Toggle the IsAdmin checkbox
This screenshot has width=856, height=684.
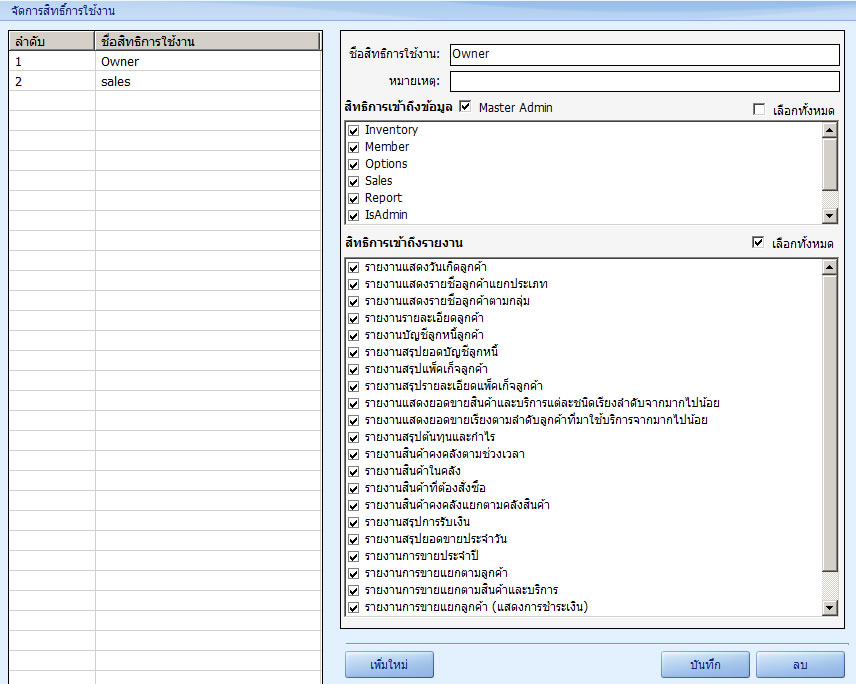353,216
